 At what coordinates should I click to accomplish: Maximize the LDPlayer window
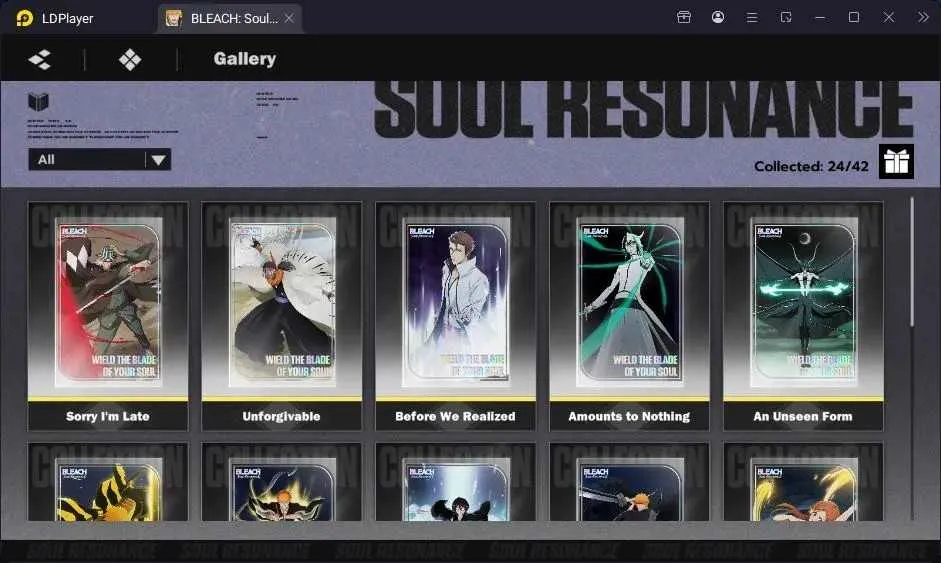pos(854,17)
